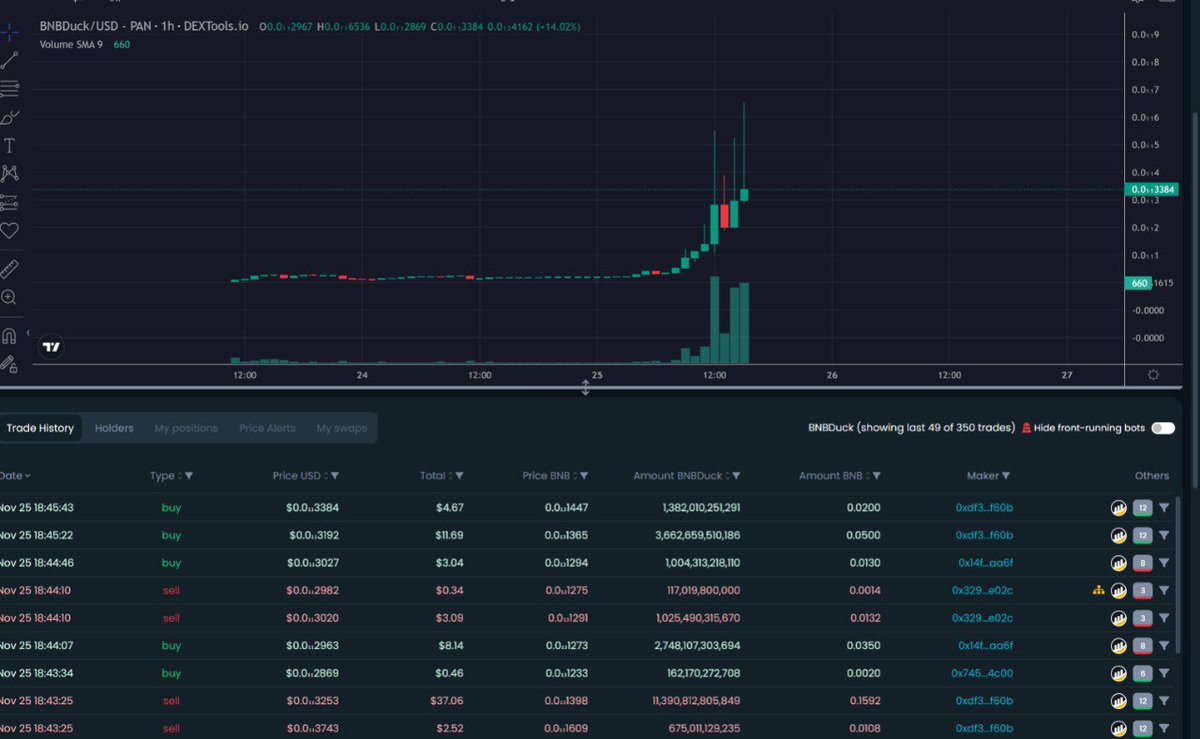Open the Price Alerts tab
This screenshot has height=739, width=1200.
pos(267,428)
